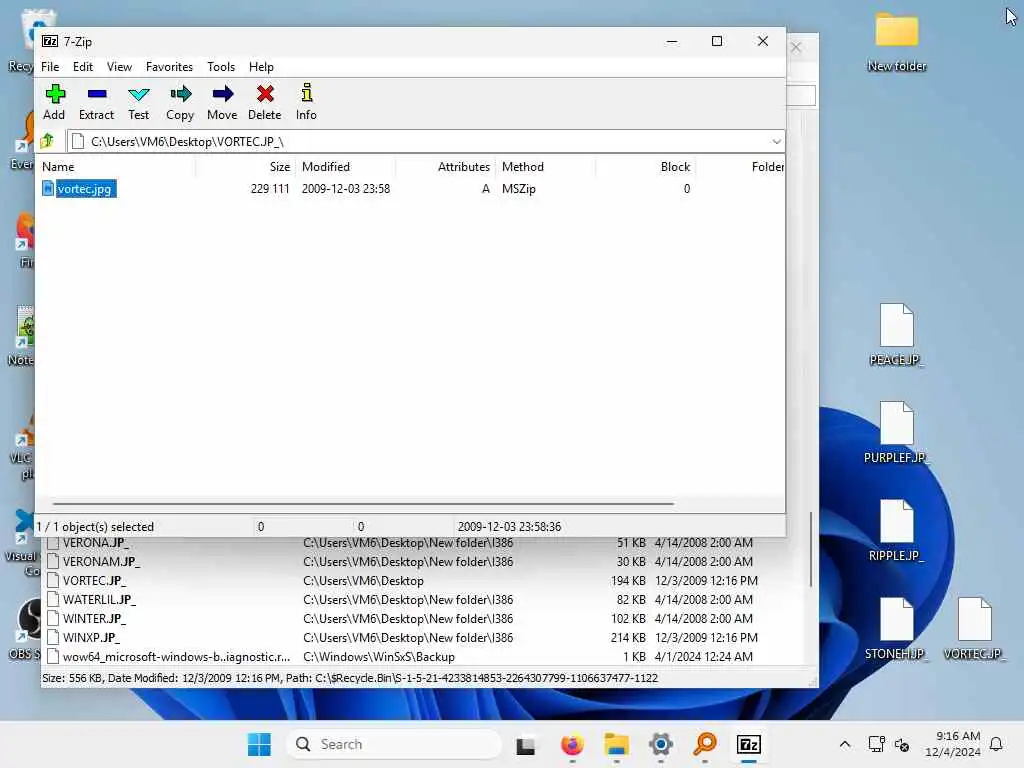1024x768 pixels.
Task: Click the 2009-12-03 23:58 modified cell
Action: click(345, 189)
